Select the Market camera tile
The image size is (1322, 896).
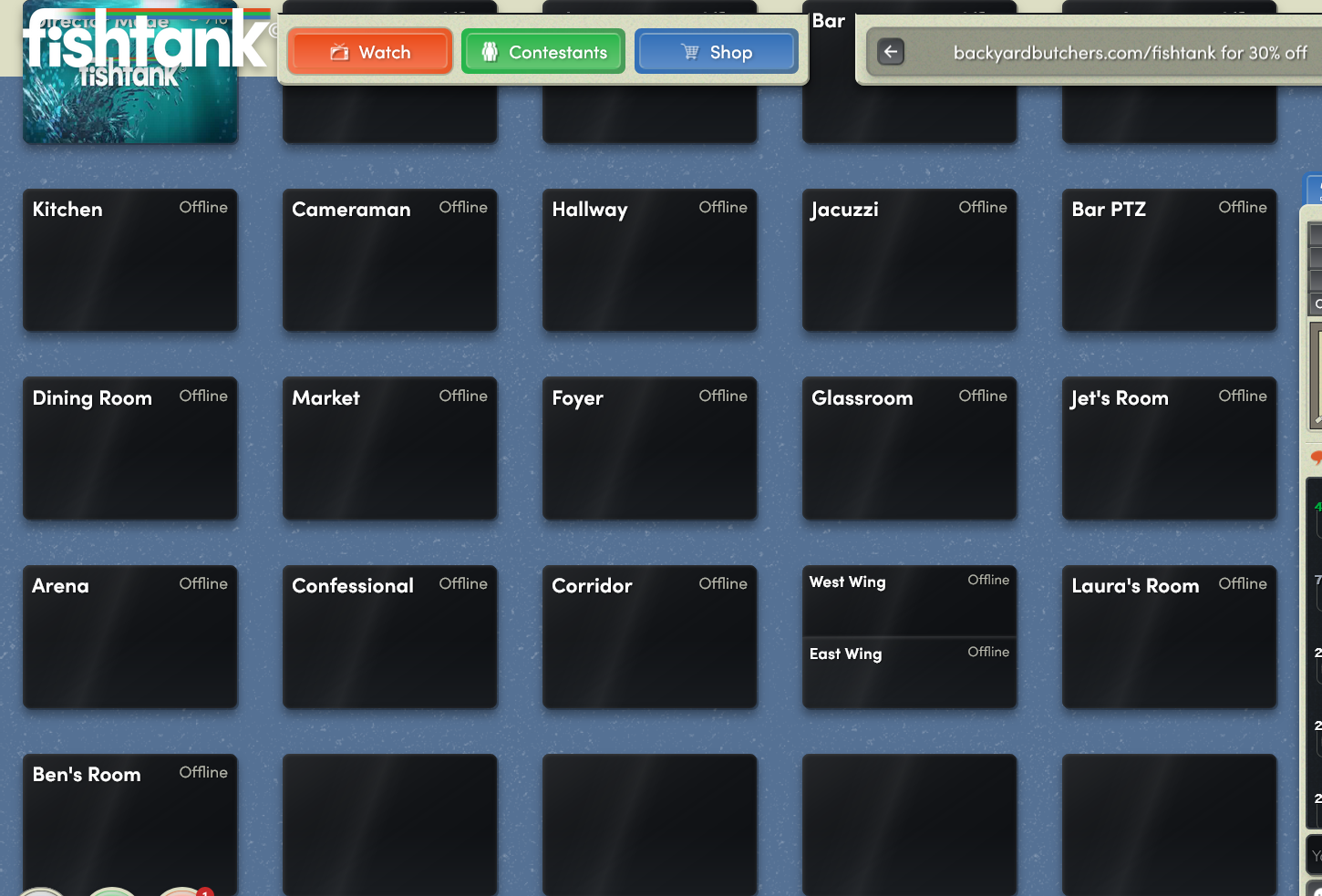tap(390, 448)
